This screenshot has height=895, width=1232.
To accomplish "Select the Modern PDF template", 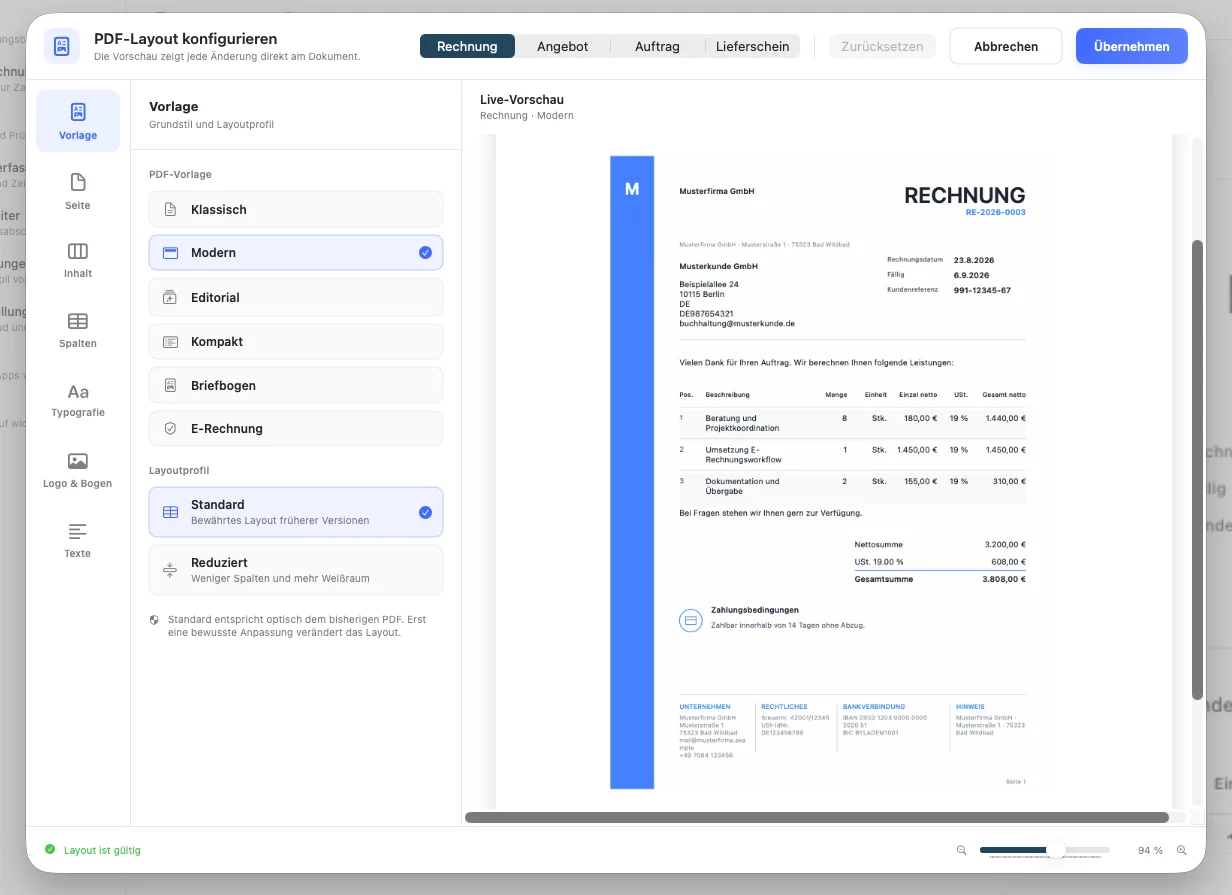I will click(296, 253).
